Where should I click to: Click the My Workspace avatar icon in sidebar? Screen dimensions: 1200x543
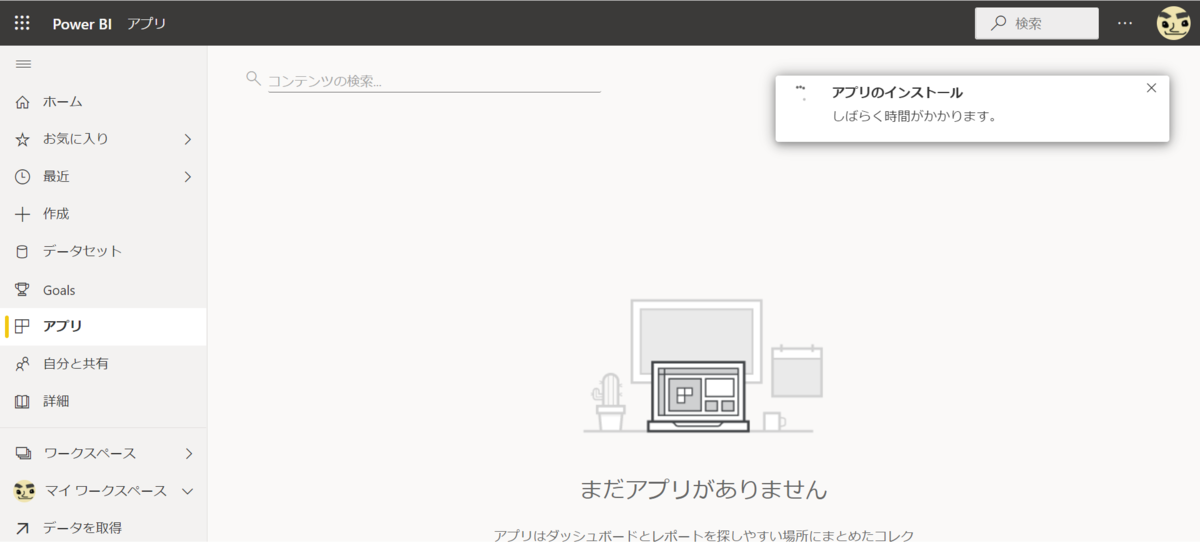point(24,491)
